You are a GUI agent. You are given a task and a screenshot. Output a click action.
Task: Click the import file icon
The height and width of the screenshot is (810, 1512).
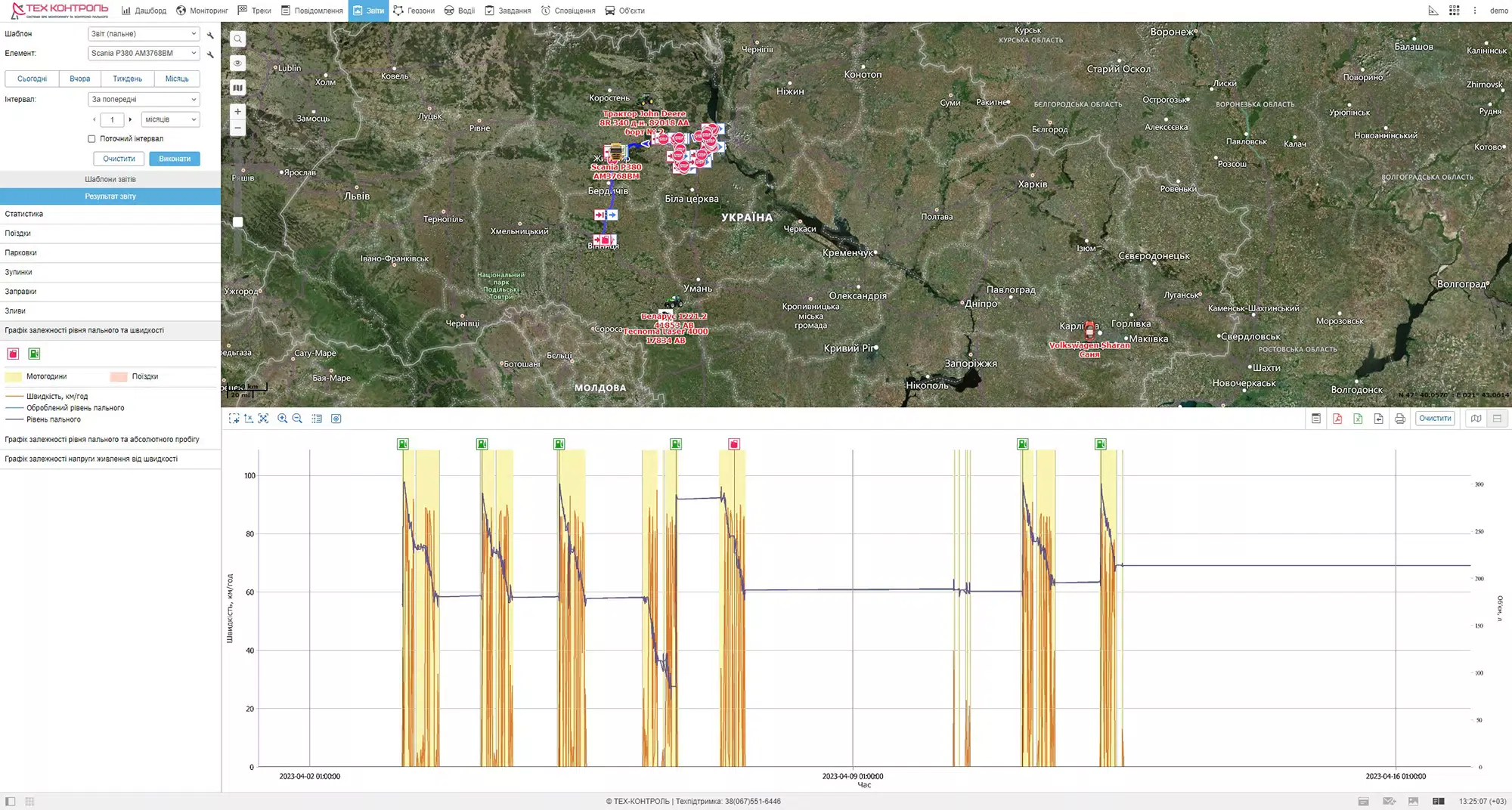point(1379,419)
